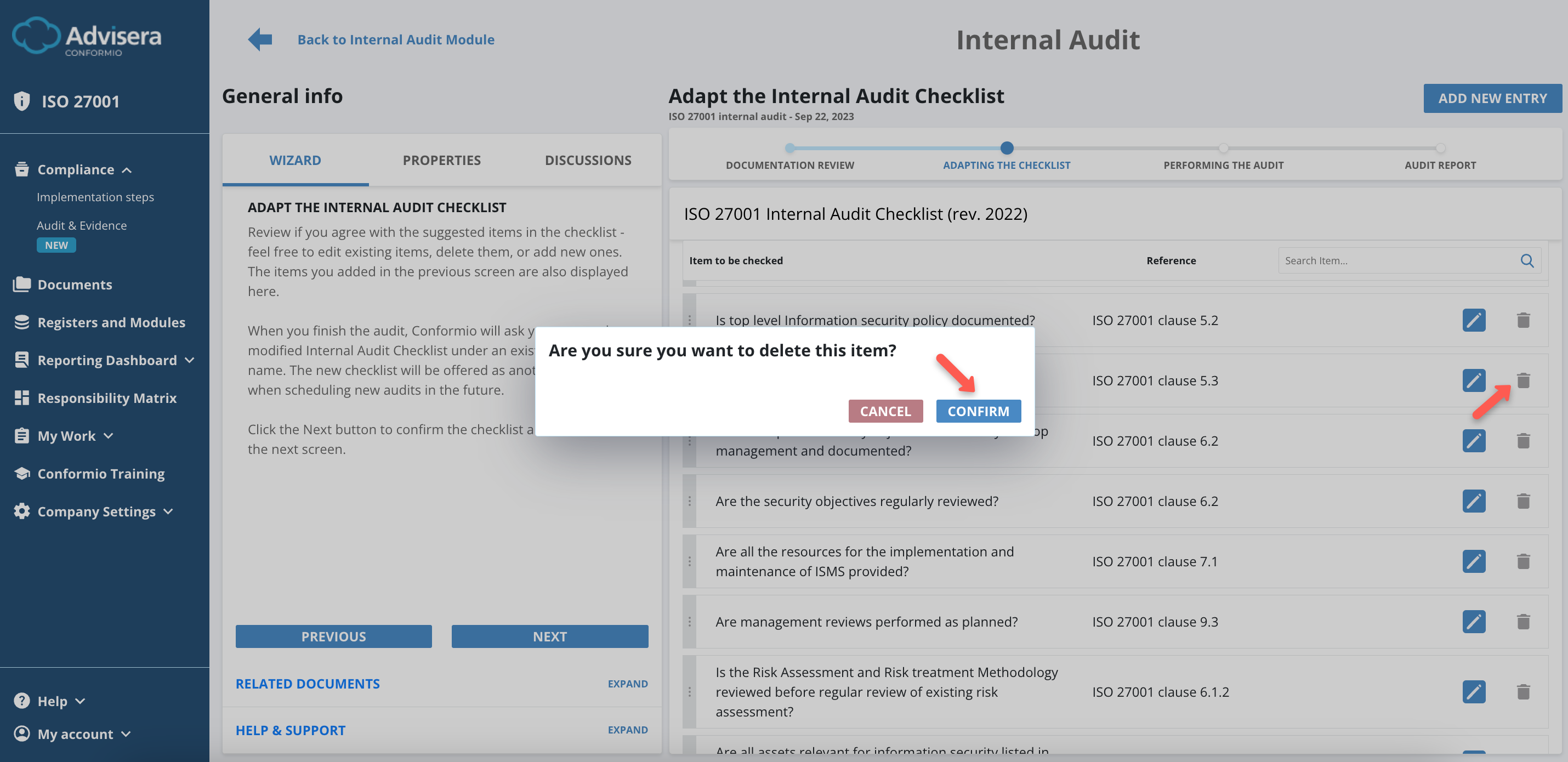The image size is (1568, 762).
Task: Click the search magnifier in the checklist search bar
Action: click(x=1527, y=260)
